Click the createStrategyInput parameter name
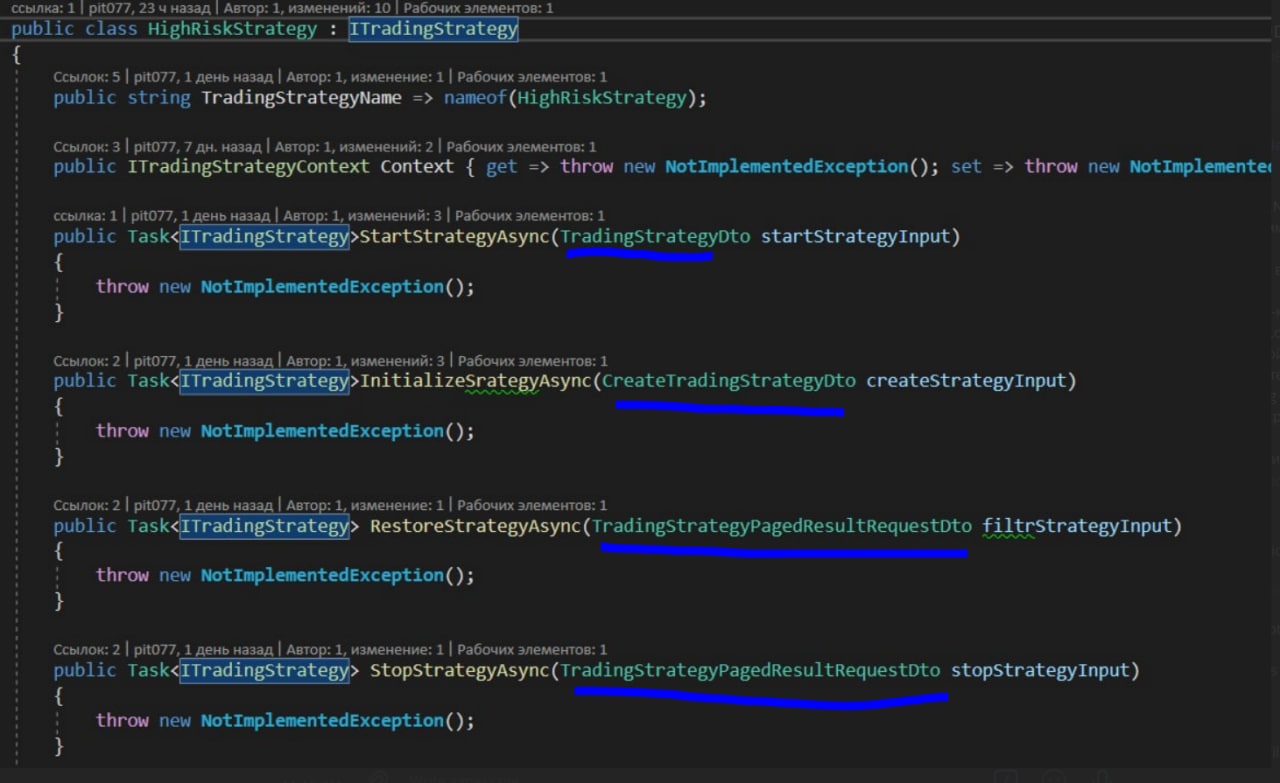The image size is (1280, 783). tap(966, 381)
